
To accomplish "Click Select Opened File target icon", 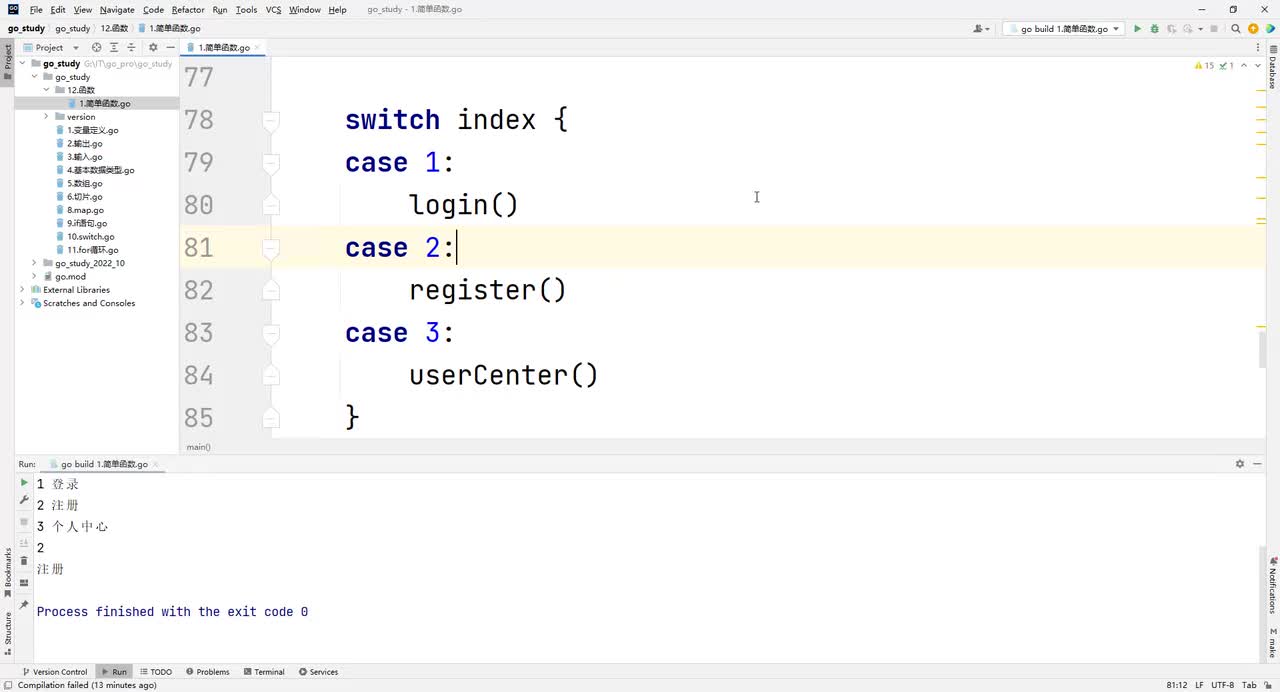I will point(97,47).
